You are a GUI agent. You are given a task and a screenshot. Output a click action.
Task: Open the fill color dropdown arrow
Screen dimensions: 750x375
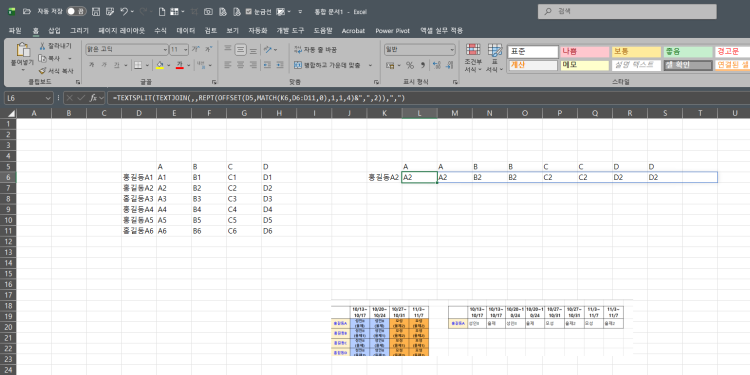click(x=169, y=65)
